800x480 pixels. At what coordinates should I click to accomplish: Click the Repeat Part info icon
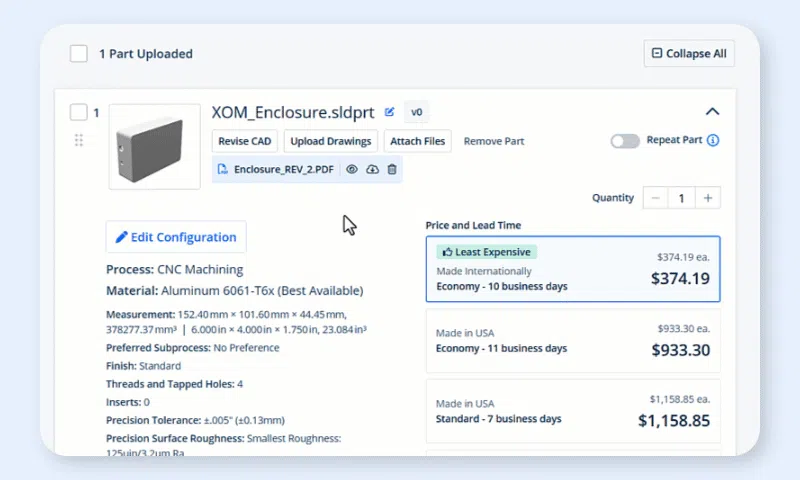(x=713, y=140)
